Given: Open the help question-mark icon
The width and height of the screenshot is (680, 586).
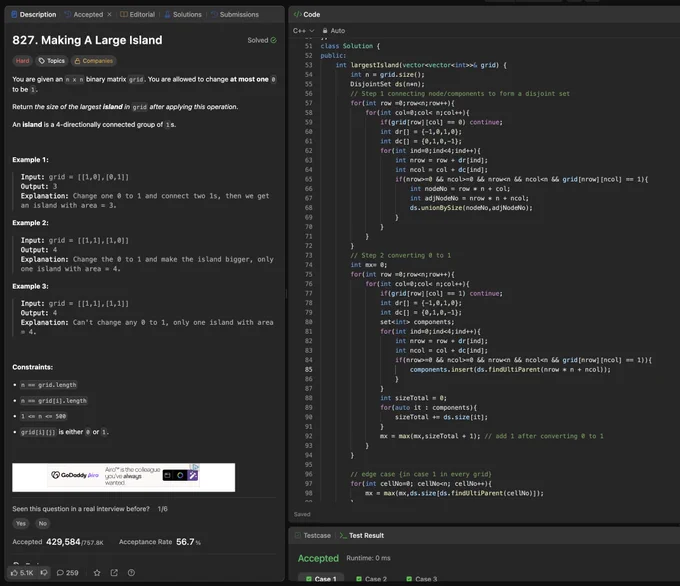Looking at the screenshot, I should (131, 573).
